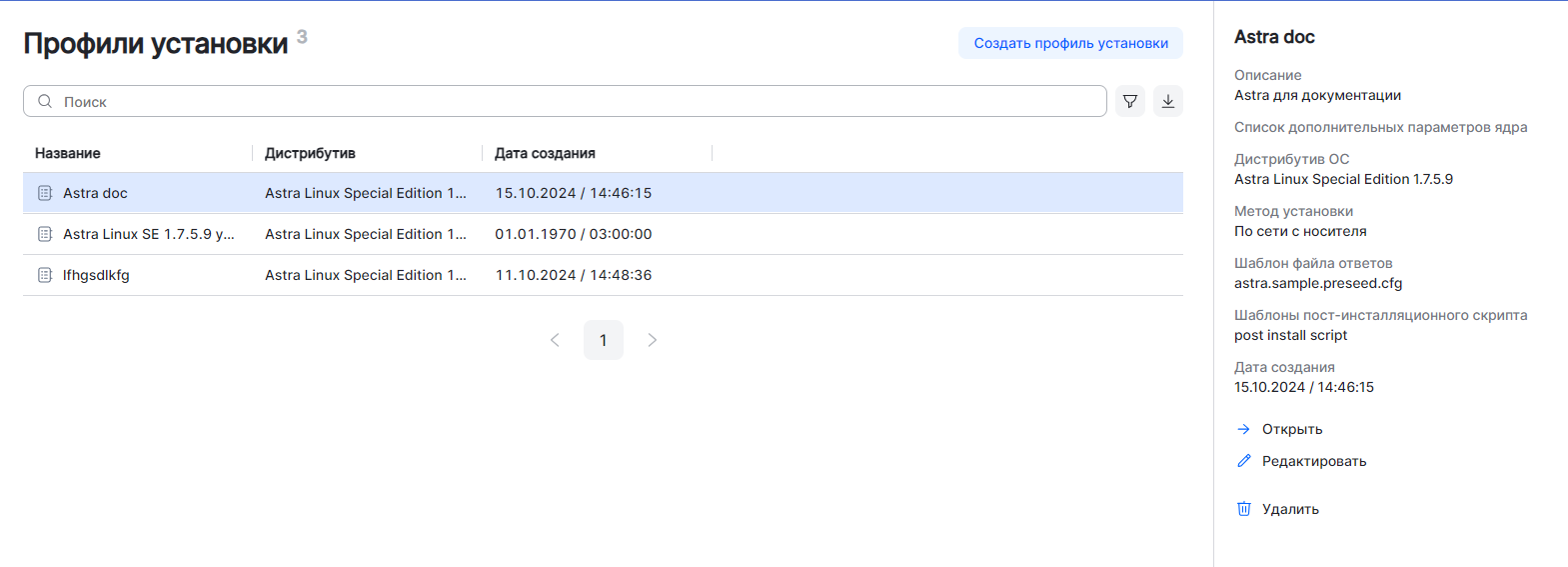Click the arrow icon next to Открыть
Screen dimensions: 1568x567
pyautogui.click(x=1244, y=429)
